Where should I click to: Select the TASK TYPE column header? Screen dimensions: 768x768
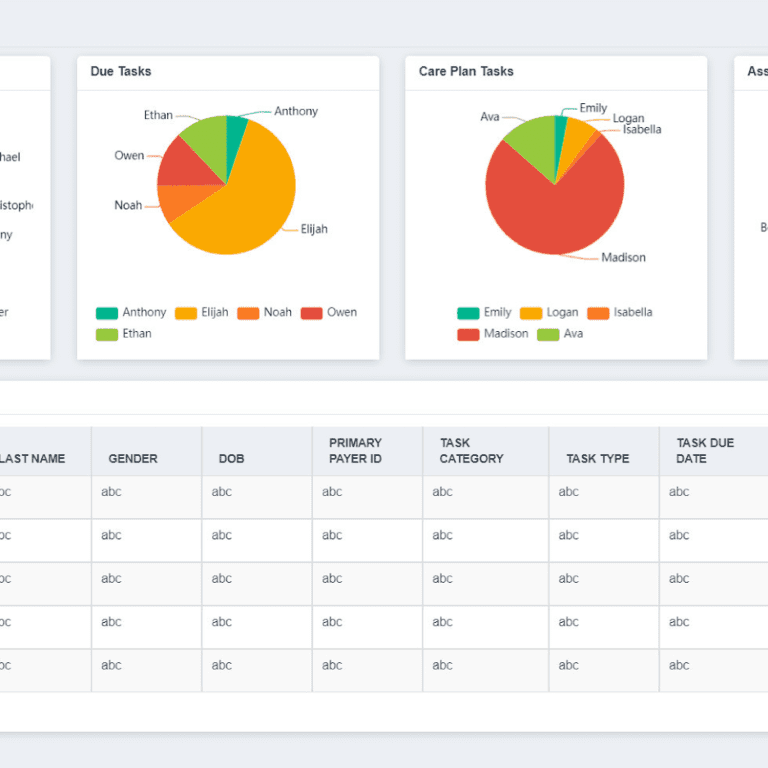(597, 459)
